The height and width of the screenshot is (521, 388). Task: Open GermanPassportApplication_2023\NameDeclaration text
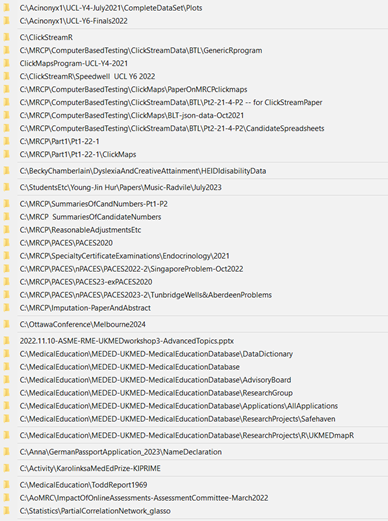(x=121, y=452)
